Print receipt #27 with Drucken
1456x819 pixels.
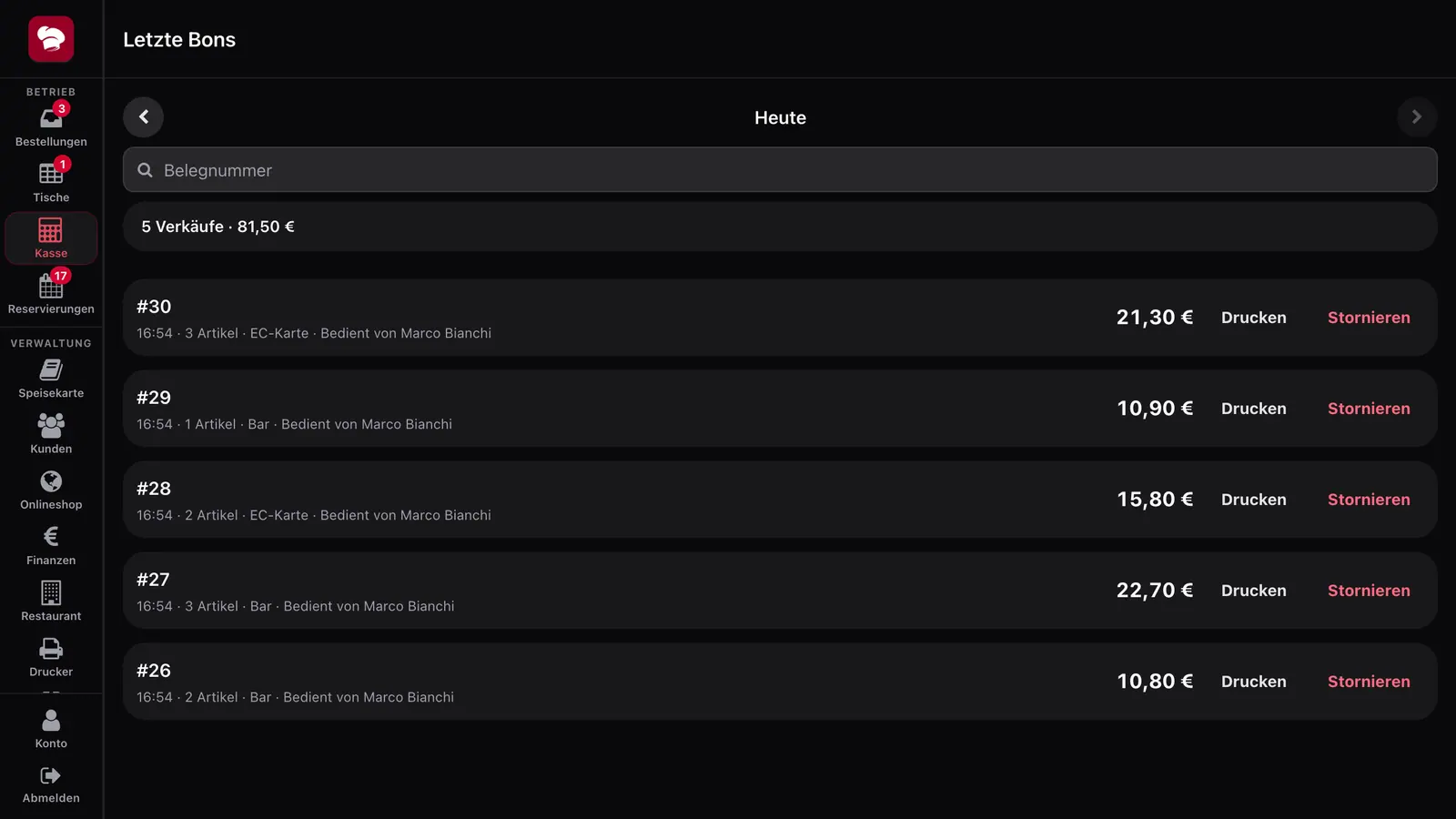pos(1254,591)
